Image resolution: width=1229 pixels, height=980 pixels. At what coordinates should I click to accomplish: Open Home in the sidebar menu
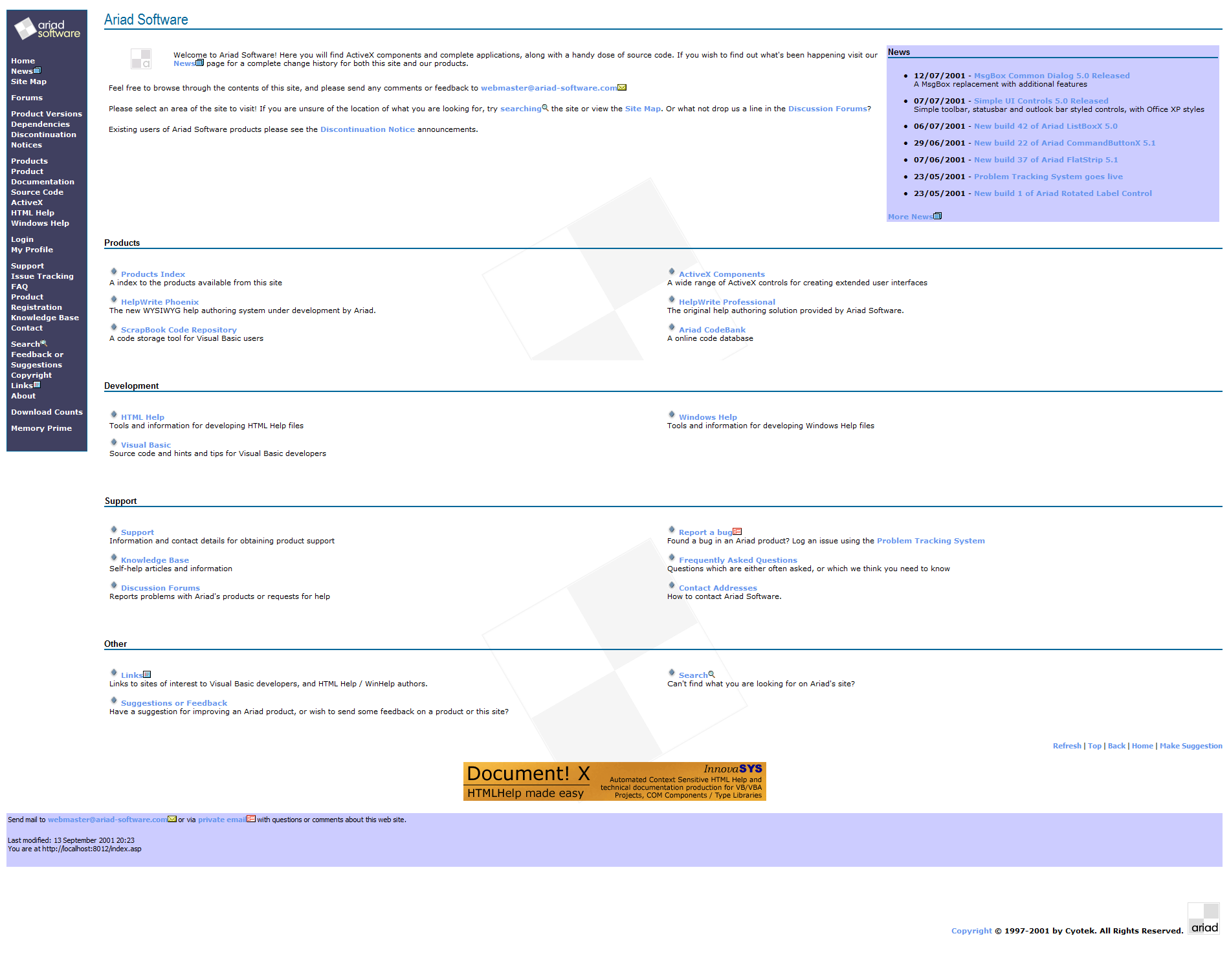pos(23,61)
